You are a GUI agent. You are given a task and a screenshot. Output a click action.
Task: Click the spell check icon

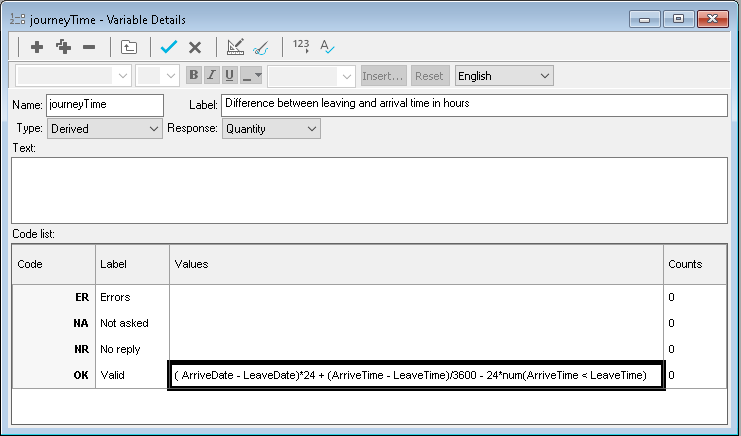328,46
